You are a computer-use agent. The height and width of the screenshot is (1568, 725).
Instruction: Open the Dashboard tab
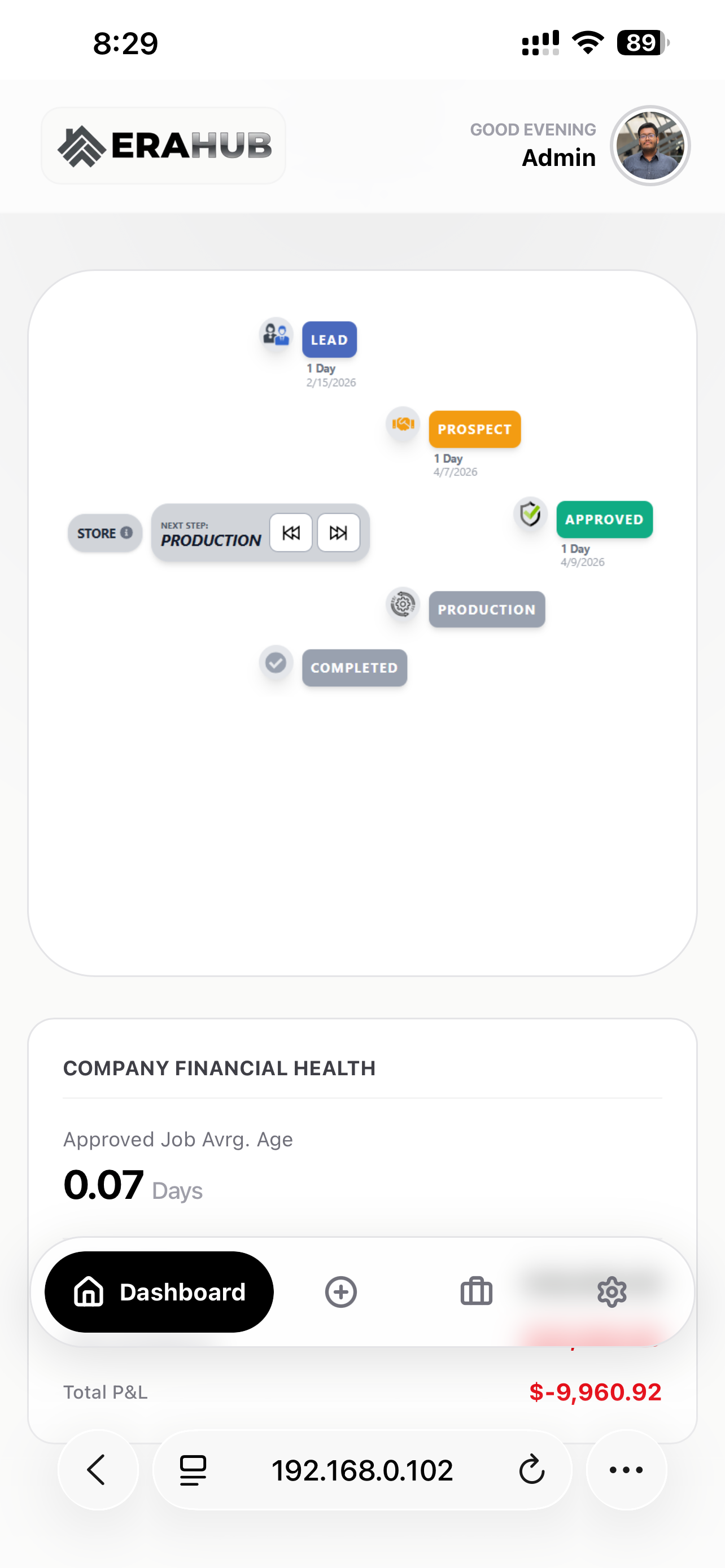click(x=159, y=1291)
